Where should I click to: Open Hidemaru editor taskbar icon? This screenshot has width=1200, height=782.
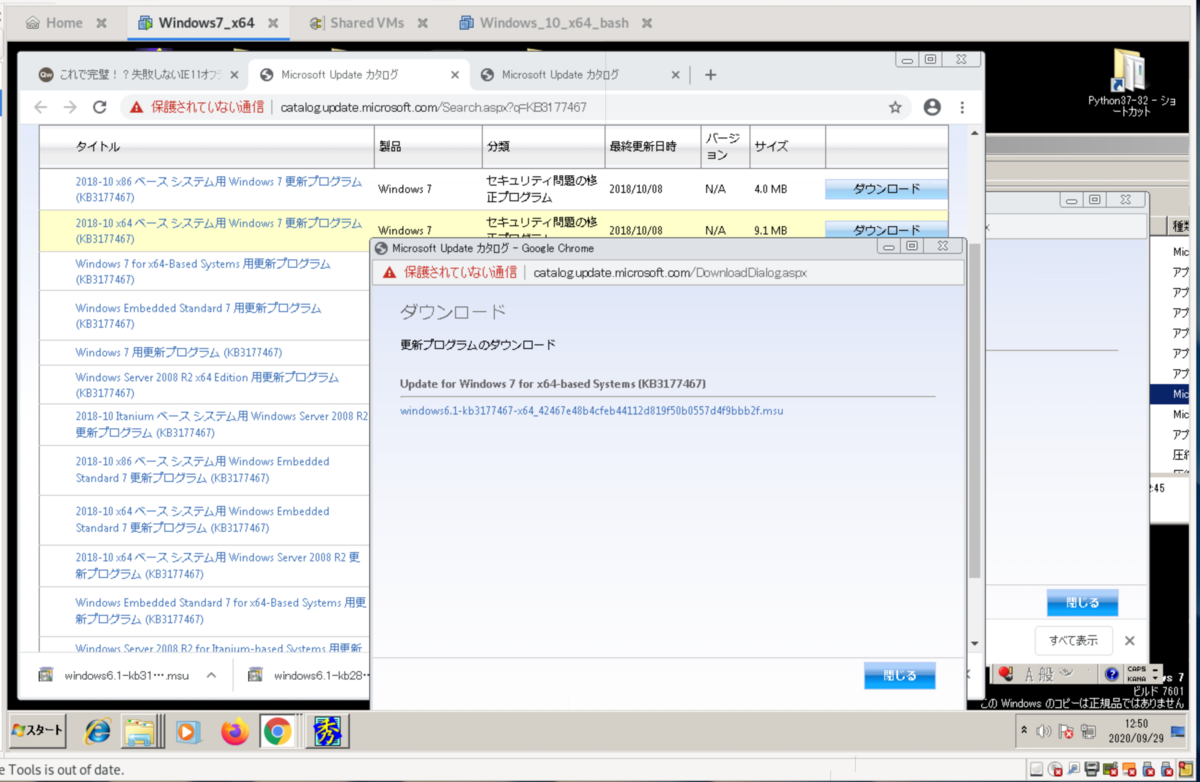[327, 732]
